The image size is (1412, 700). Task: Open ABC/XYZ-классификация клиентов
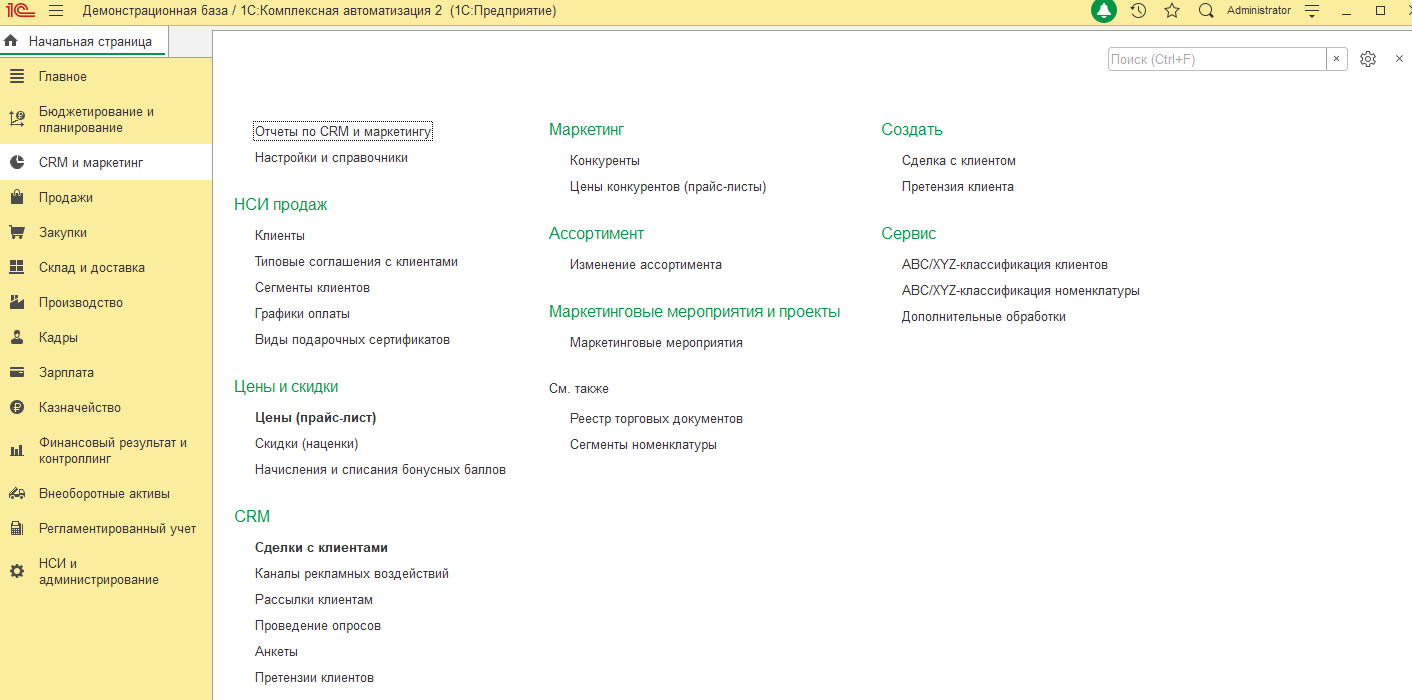(x=1005, y=264)
